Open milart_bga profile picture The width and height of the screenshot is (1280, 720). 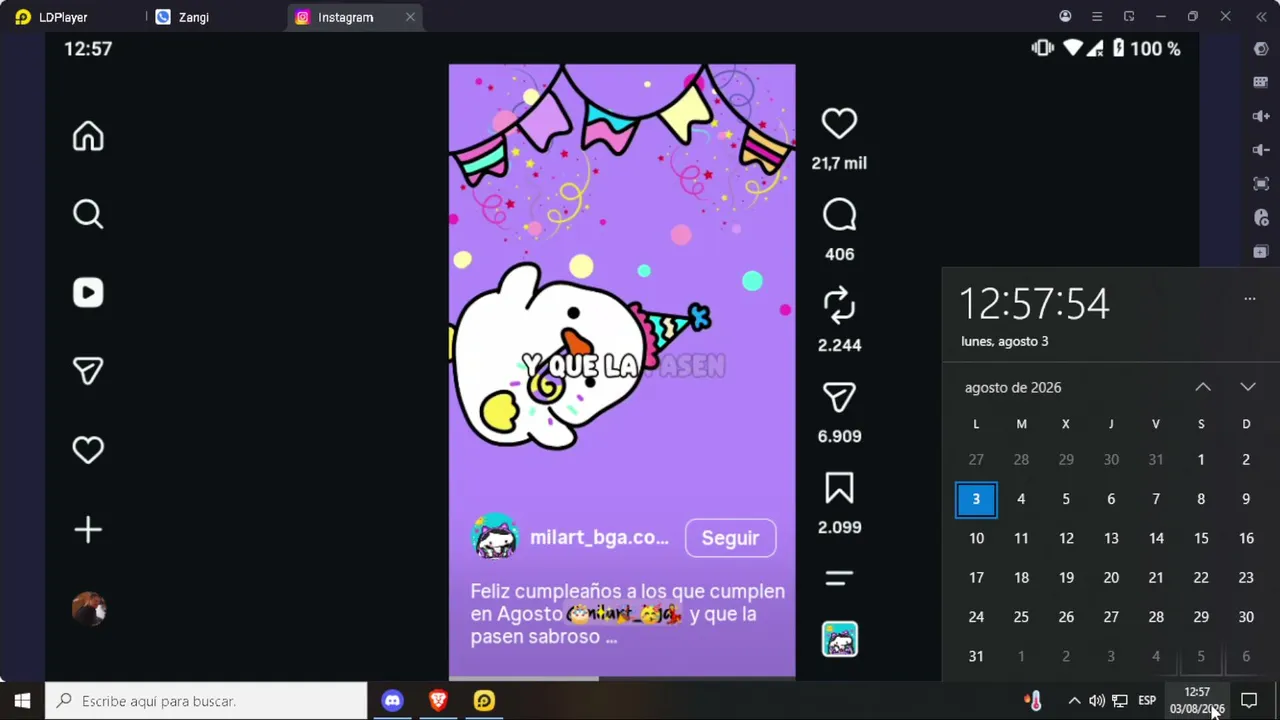[x=495, y=538]
